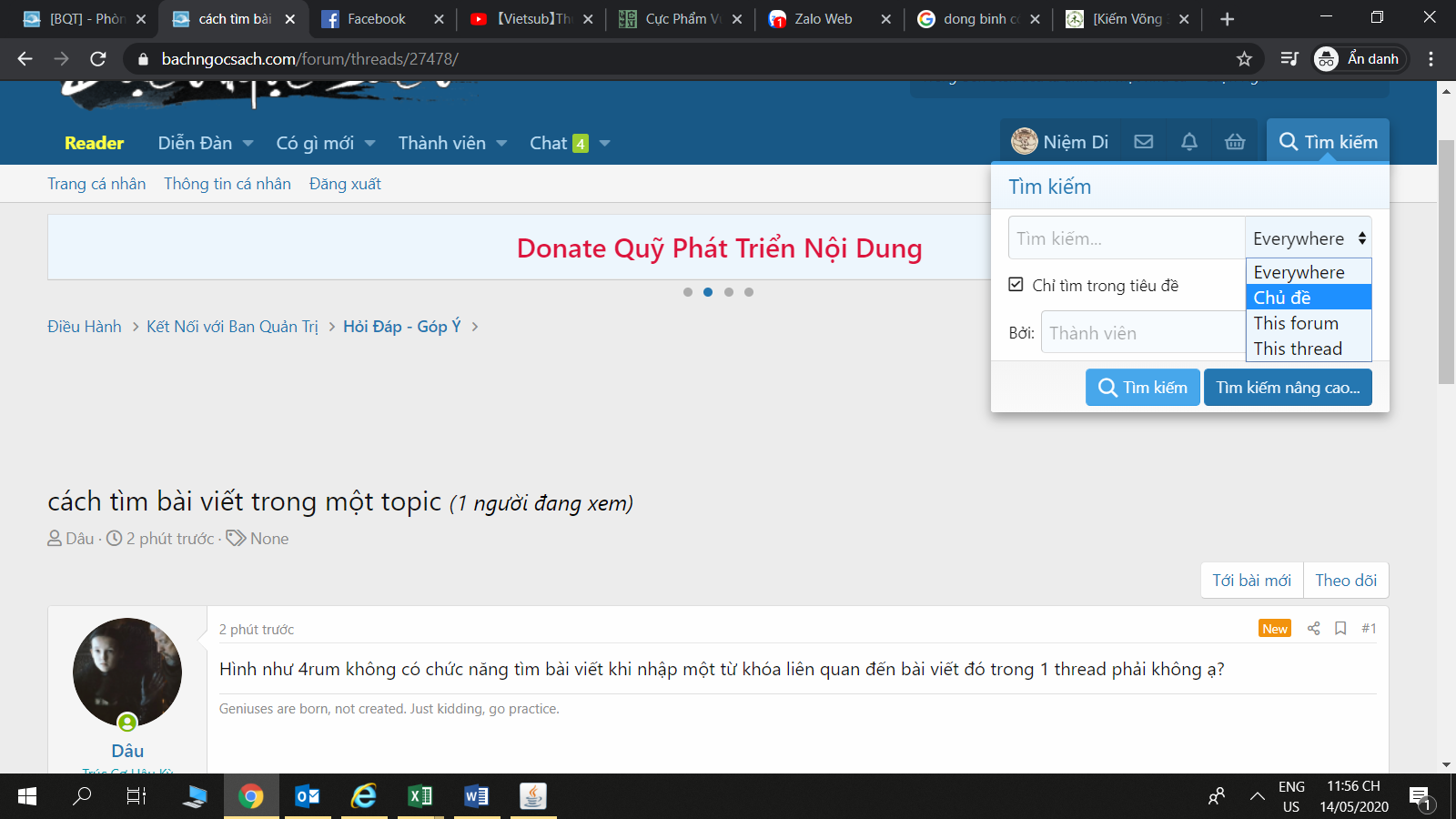1456x819 pixels.
Task: Focus the Tìm kiếm search text field
Action: (x=1126, y=238)
